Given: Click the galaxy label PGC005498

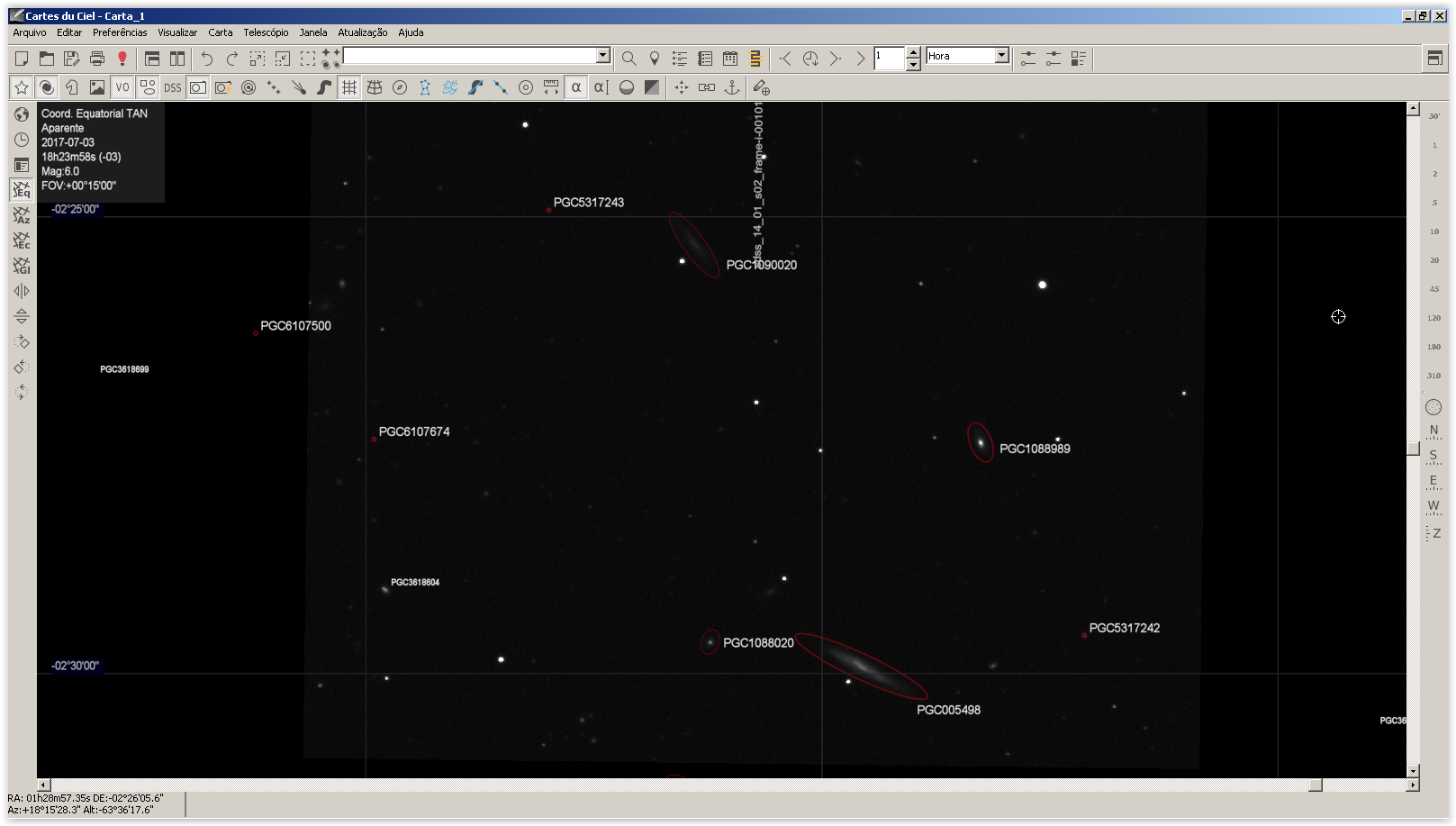Looking at the screenshot, I should tap(948, 710).
